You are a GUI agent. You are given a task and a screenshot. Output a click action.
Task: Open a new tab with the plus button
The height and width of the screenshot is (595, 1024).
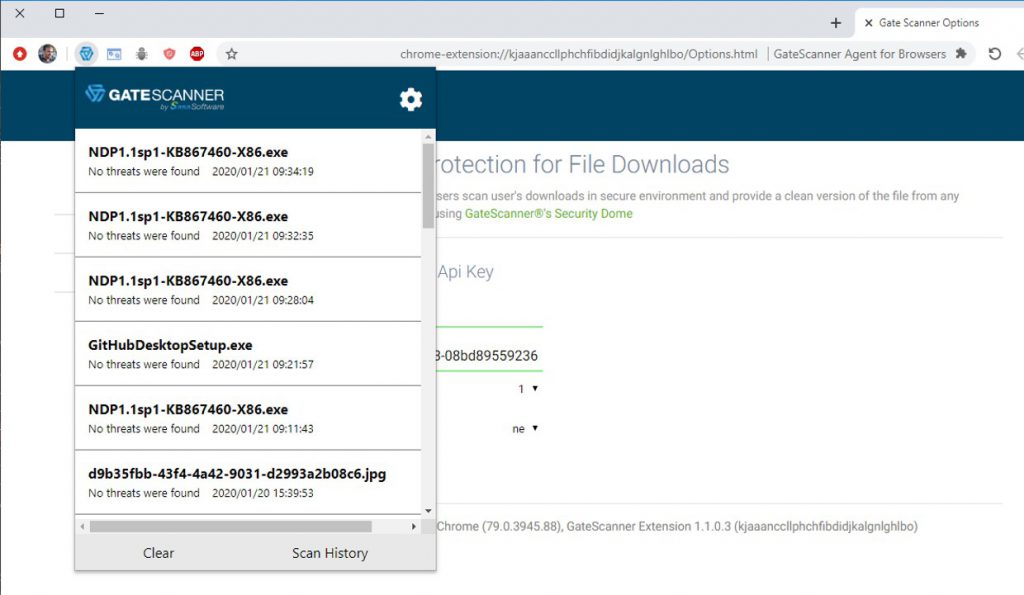point(836,23)
